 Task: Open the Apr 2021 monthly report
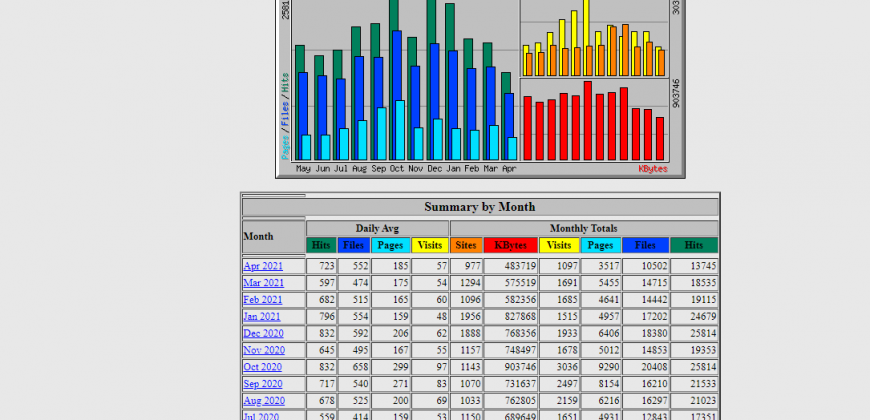pyautogui.click(x=263, y=266)
